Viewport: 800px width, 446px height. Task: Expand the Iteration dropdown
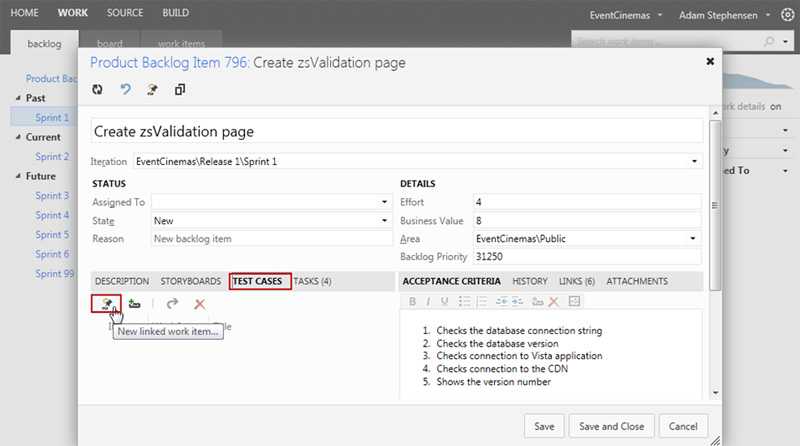click(695, 161)
